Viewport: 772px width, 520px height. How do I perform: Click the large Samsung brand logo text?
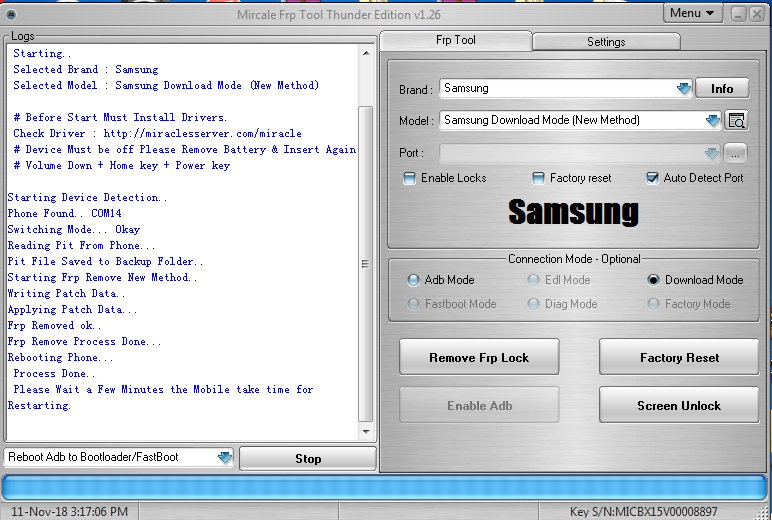[x=574, y=212]
